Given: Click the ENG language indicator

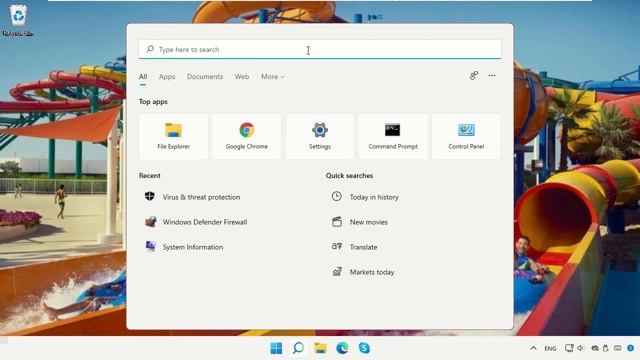Looking at the screenshot, I should [x=550, y=349].
